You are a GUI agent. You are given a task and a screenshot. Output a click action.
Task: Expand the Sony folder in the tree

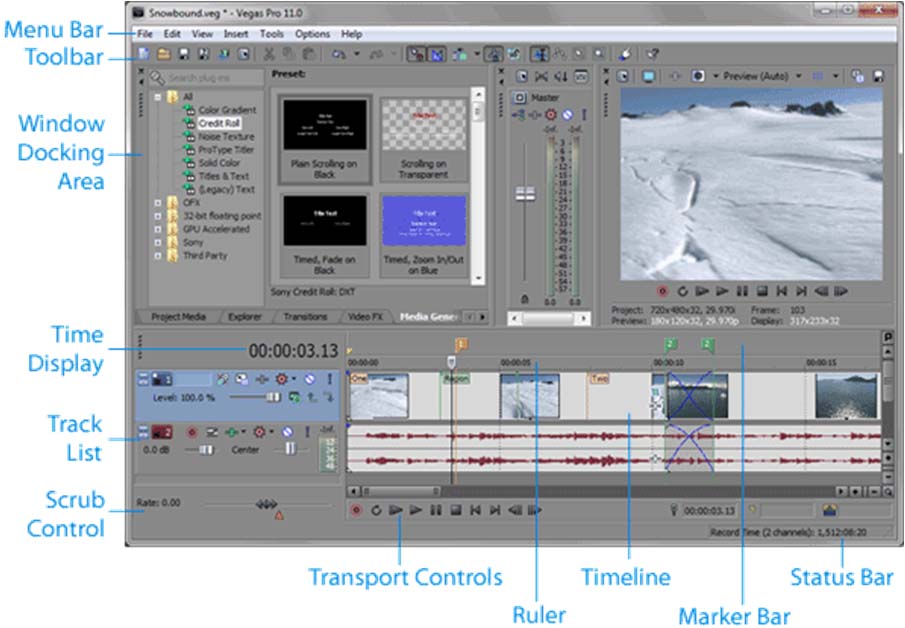pos(158,242)
